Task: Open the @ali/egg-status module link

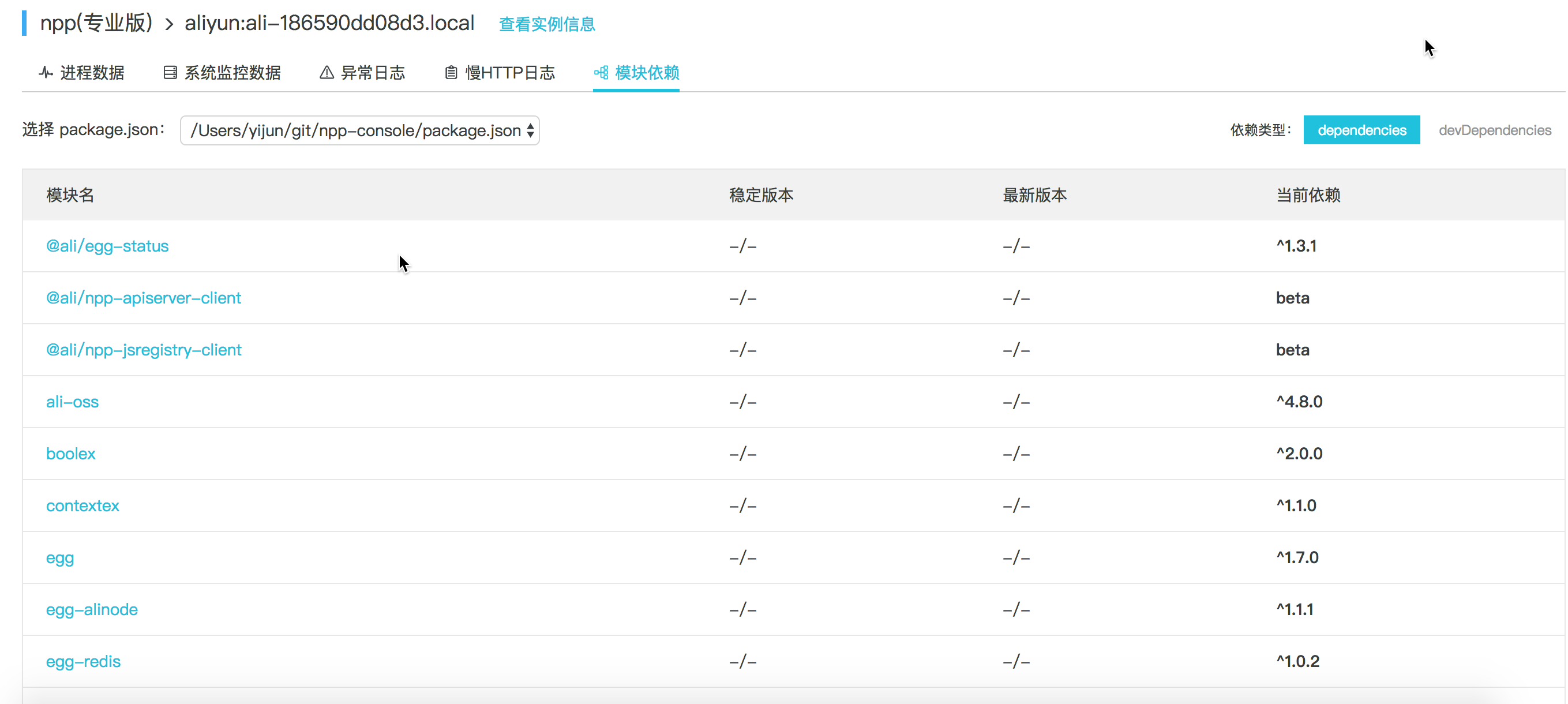Action: [107, 246]
